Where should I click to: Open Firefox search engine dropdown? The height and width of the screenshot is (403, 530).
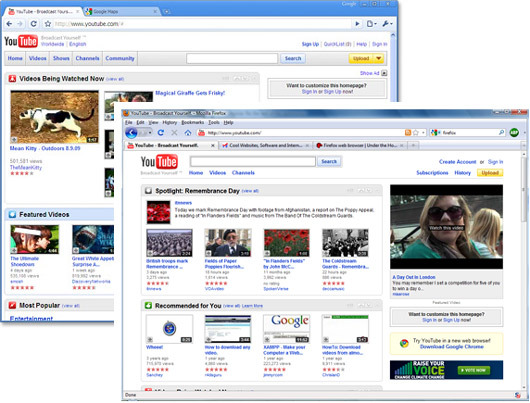436,133
